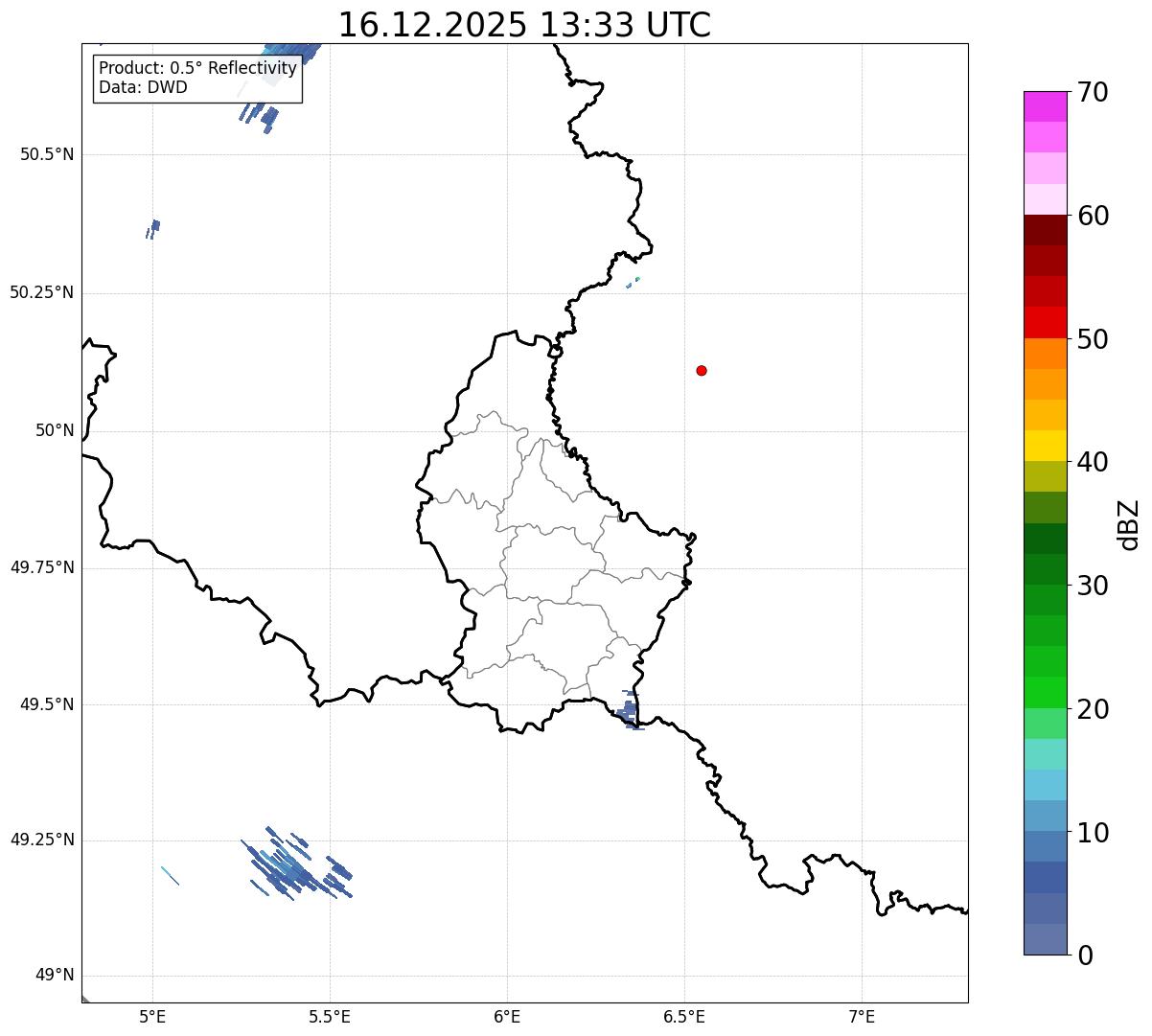The image size is (1152, 1036).
Task: Click the blue radar echo at Luxembourg's southeast border
Action: point(629,711)
